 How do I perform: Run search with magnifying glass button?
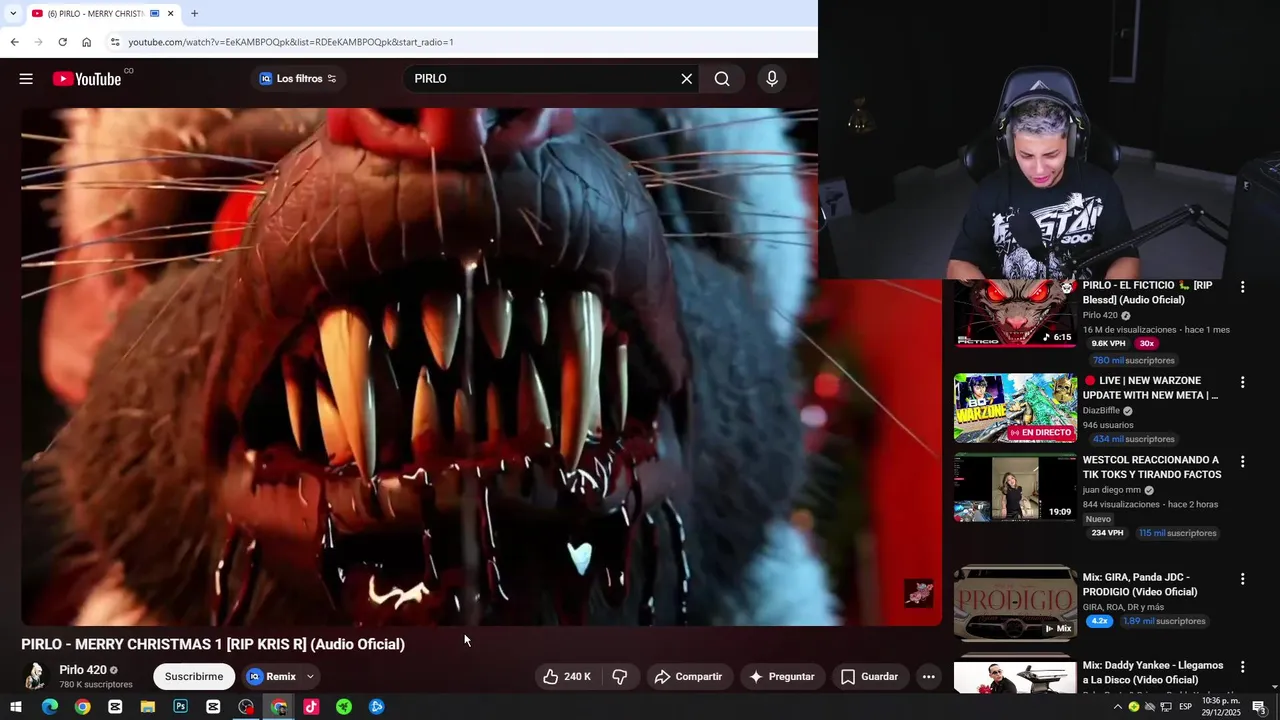pyautogui.click(x=722, y=79)
